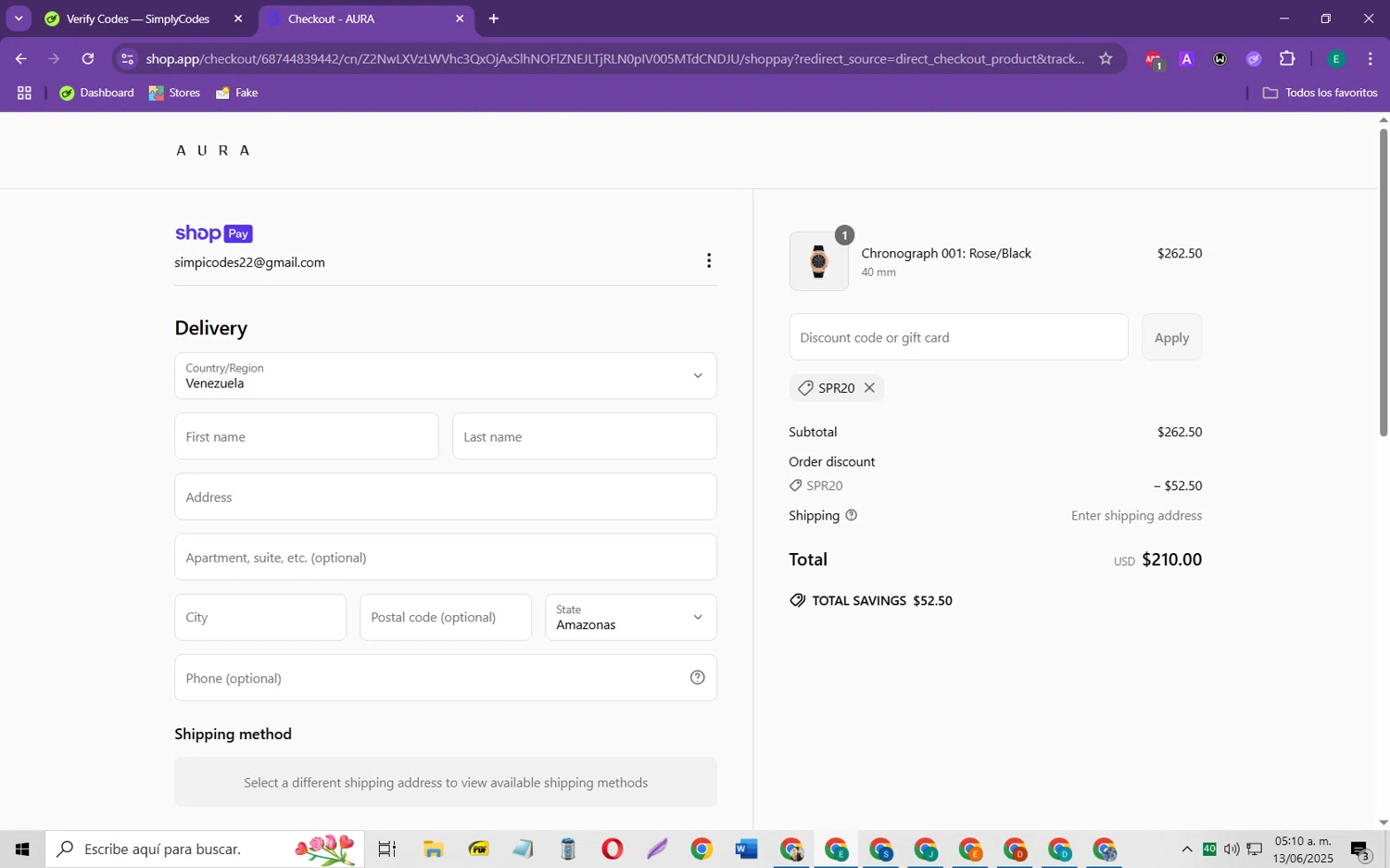This screenshot has height=868, width=1390.
Task: Open a new browser tab
Action: 494,19
